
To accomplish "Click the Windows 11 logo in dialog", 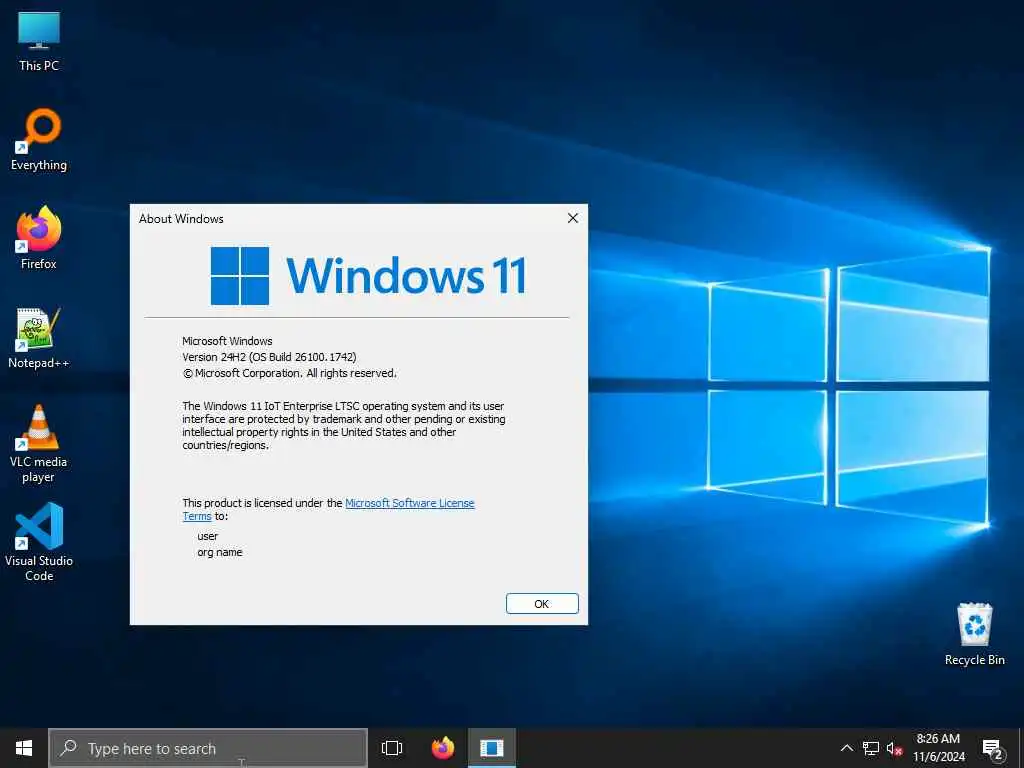I will [368, 276].
